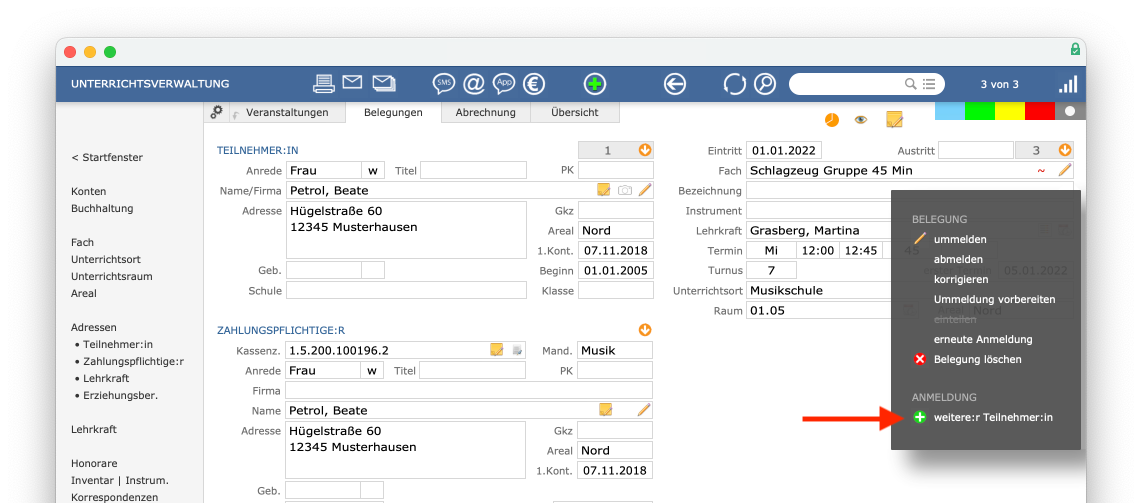Open Inventar | Instrum. in the sidebar
This screenshot has height=503, width=1142.
pyautogui.click(x=119, y=480)
